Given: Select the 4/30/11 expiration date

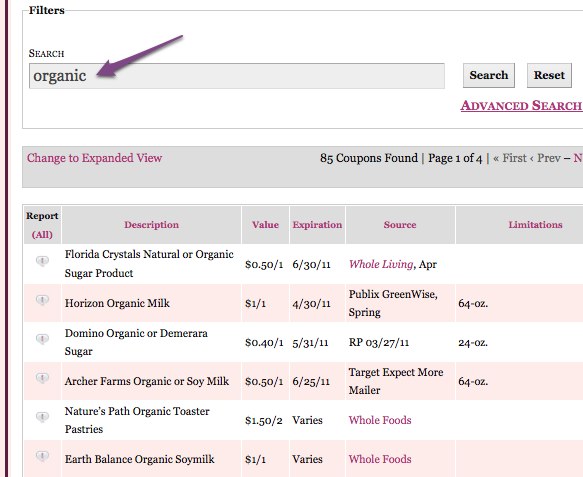Looking at the screenshot, I should click(x=311, y=304).
